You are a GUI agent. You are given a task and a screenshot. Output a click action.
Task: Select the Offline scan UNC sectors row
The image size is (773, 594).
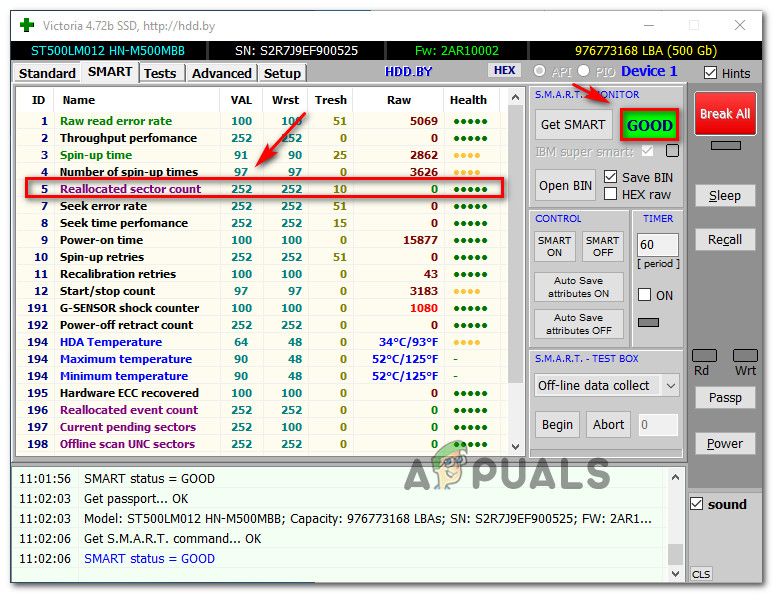pyautogui.click(x=259, y=444)
